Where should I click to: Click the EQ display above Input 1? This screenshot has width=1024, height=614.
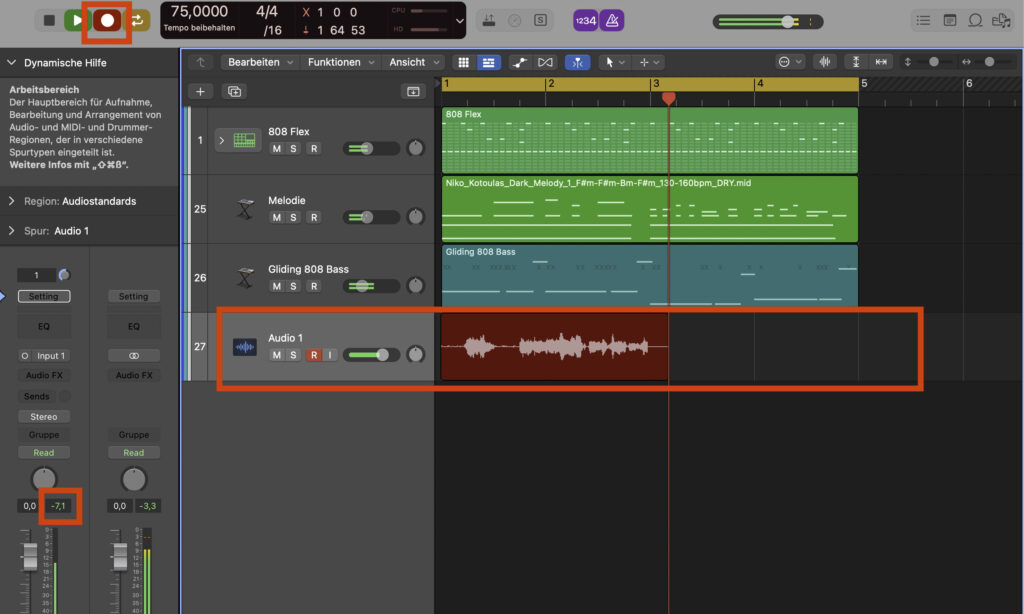(x=44, y=327)
